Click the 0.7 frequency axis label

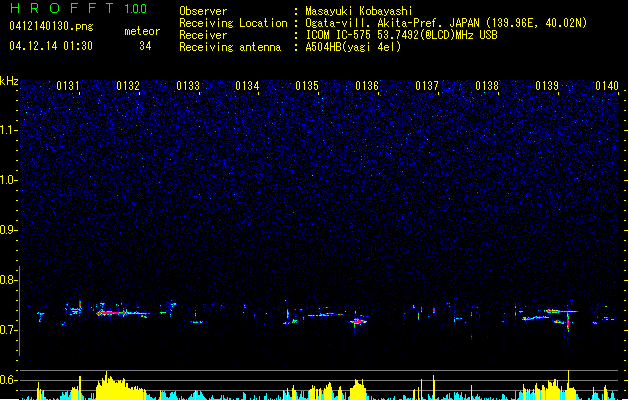coord(9,330)
